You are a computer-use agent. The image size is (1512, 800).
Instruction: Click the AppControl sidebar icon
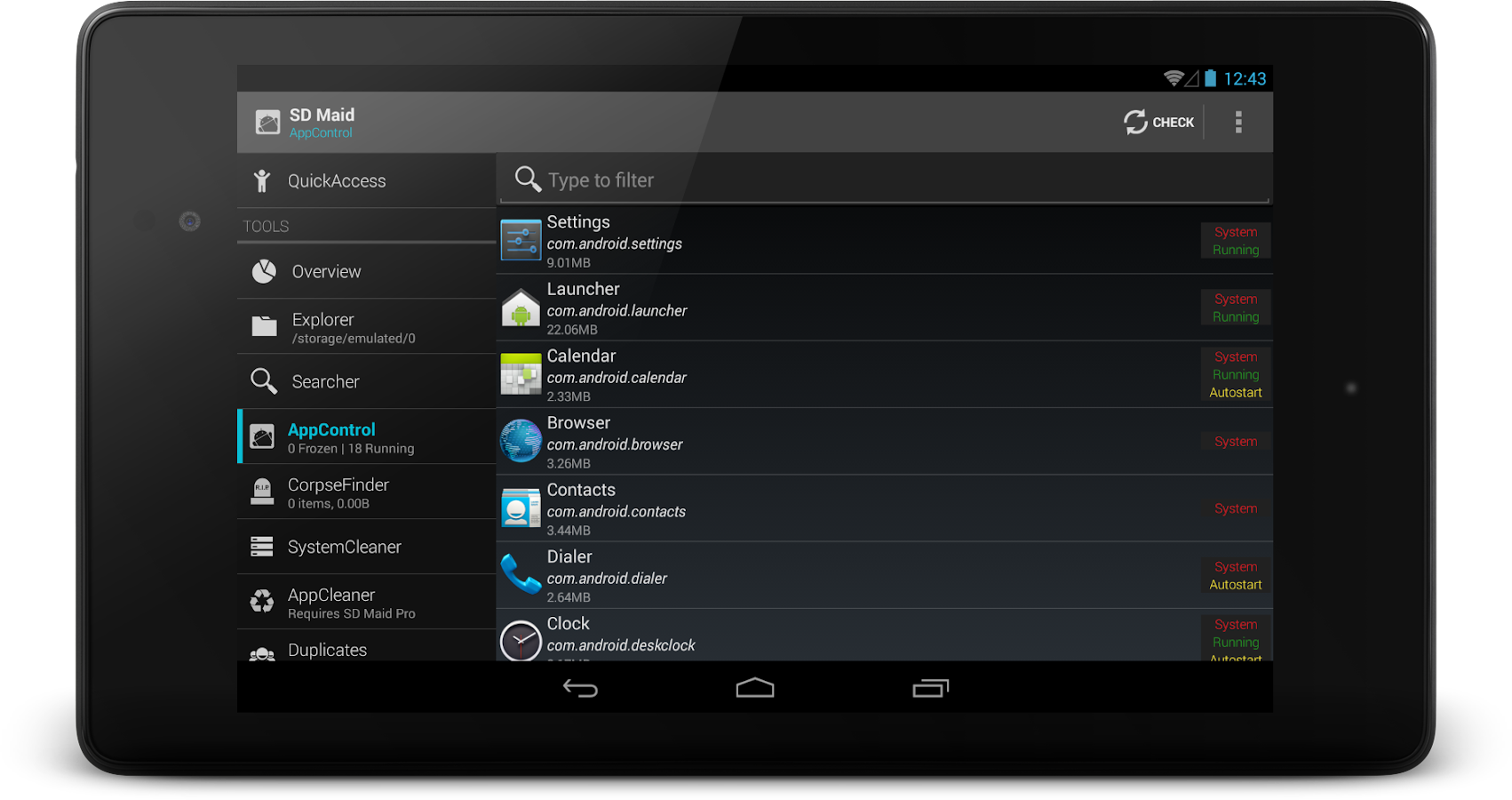tap(262, 436)
